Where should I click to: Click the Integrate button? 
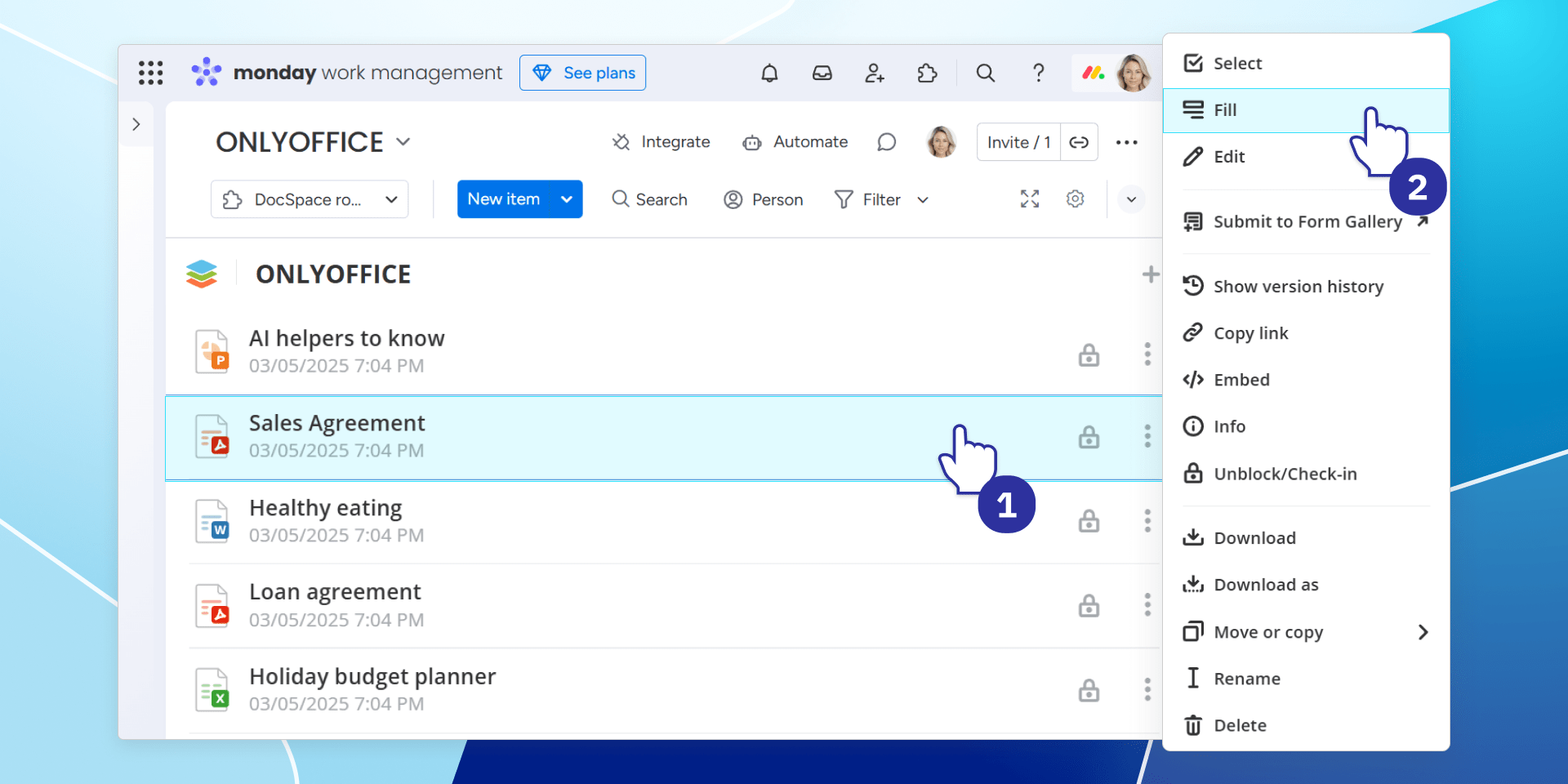coord(661,142)
